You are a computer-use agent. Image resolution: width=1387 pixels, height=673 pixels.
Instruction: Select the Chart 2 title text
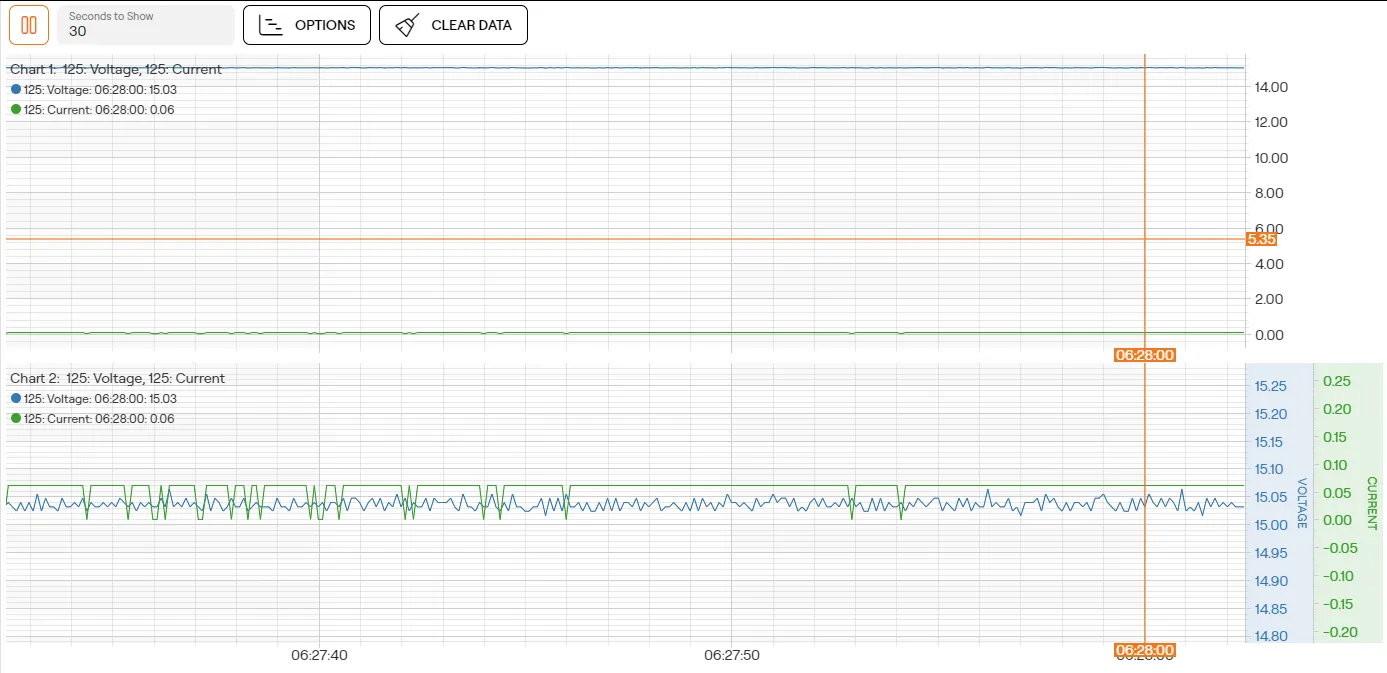tap(117, 378)
